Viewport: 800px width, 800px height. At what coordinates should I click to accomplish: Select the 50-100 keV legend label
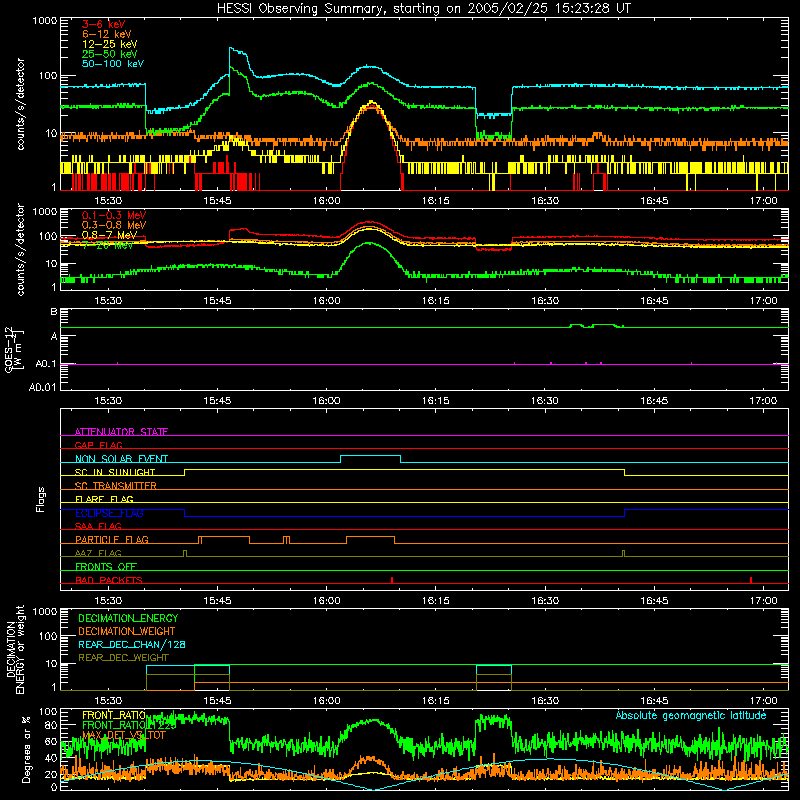pyautogui.click(x=112, y=64)
